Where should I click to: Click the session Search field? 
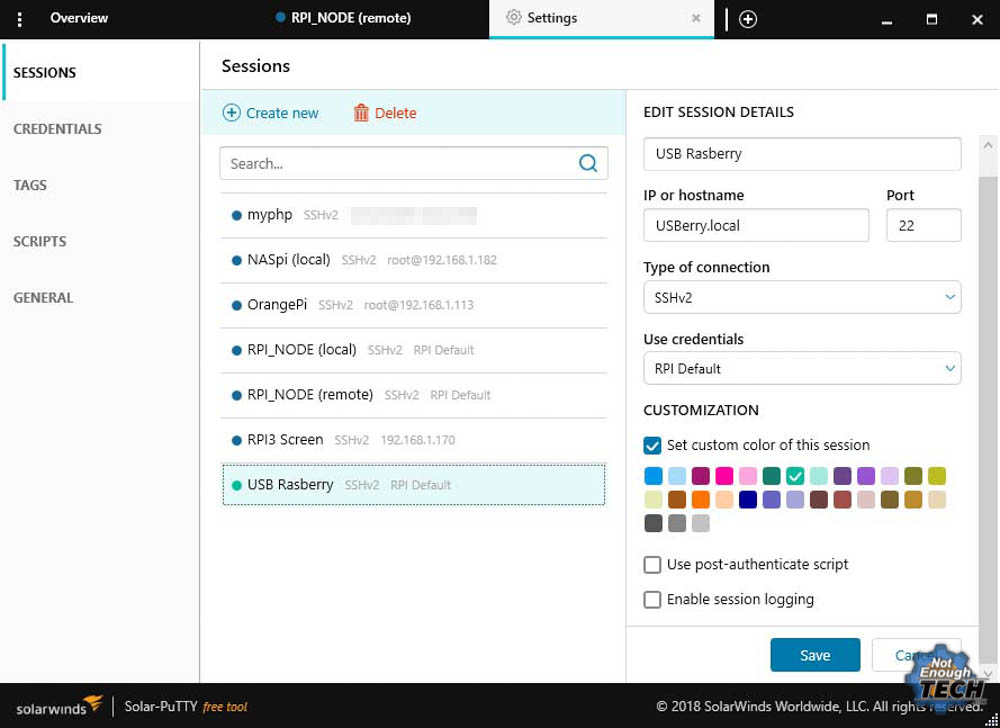pos(413,163)
